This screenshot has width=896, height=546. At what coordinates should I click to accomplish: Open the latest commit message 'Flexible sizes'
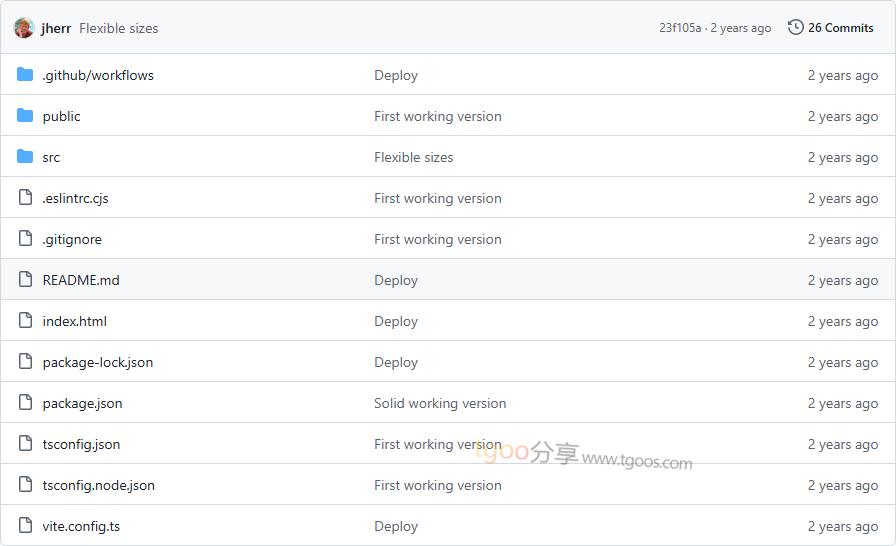[x=118, y=28]
